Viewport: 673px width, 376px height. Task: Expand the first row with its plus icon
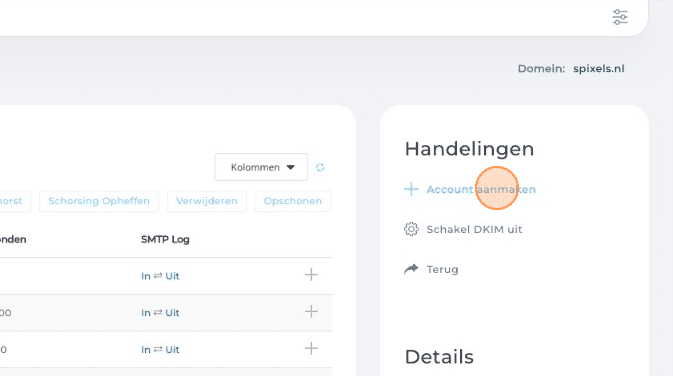point(311,275)
